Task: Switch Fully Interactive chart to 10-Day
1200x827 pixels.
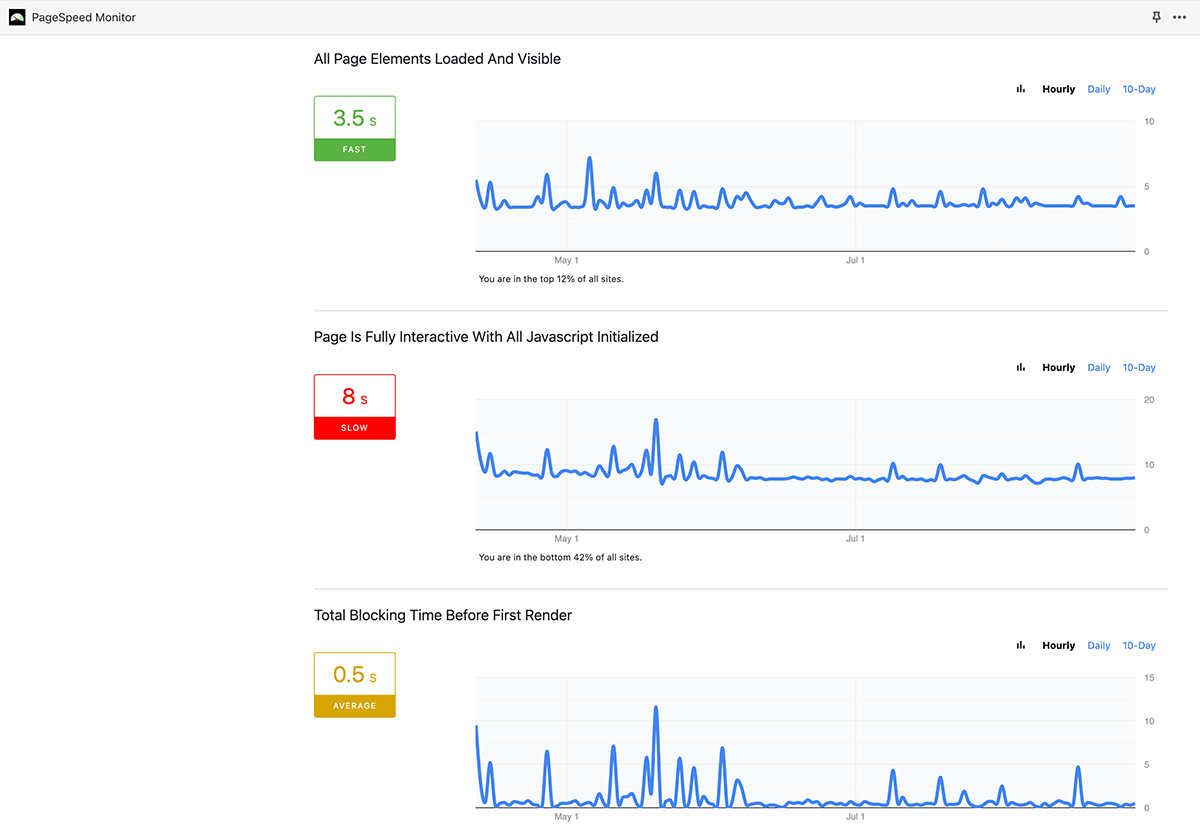Action: [x=1139, y=367]
